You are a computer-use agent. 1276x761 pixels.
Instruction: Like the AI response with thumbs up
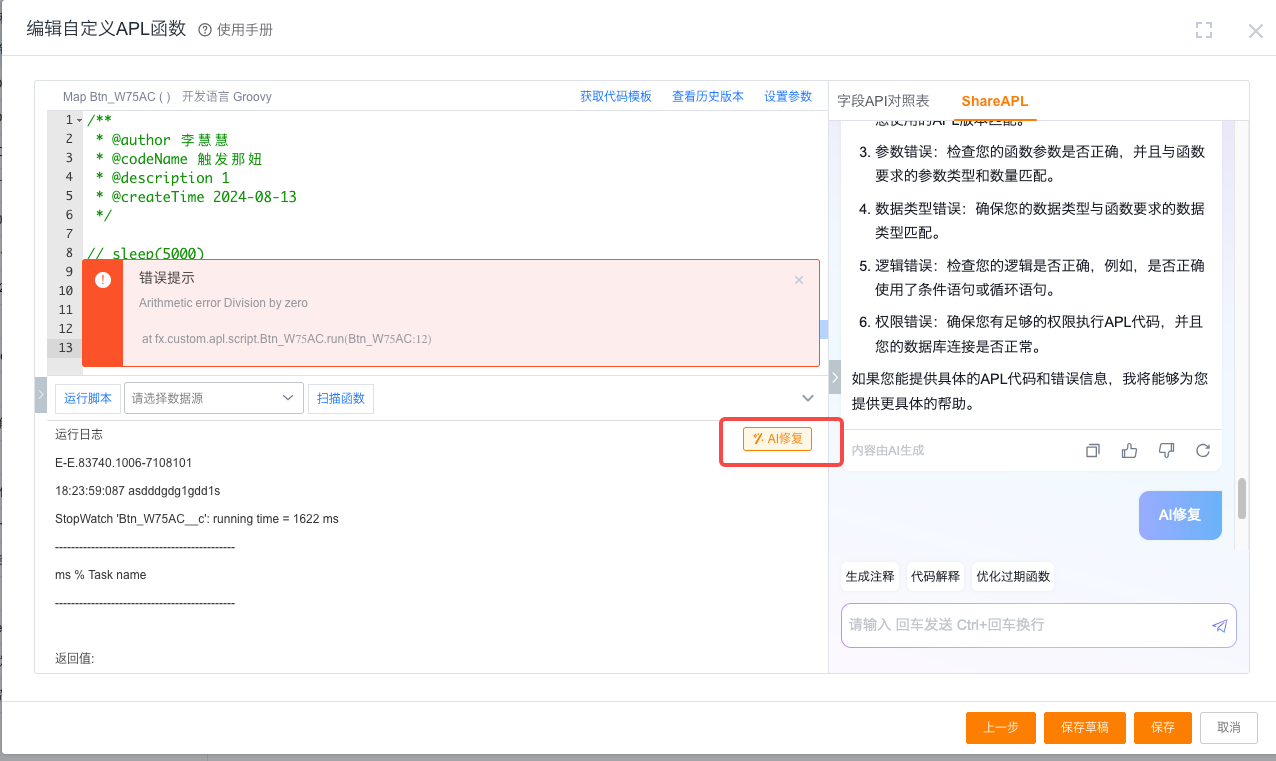pyautogui.click(x=1130, y=451)
